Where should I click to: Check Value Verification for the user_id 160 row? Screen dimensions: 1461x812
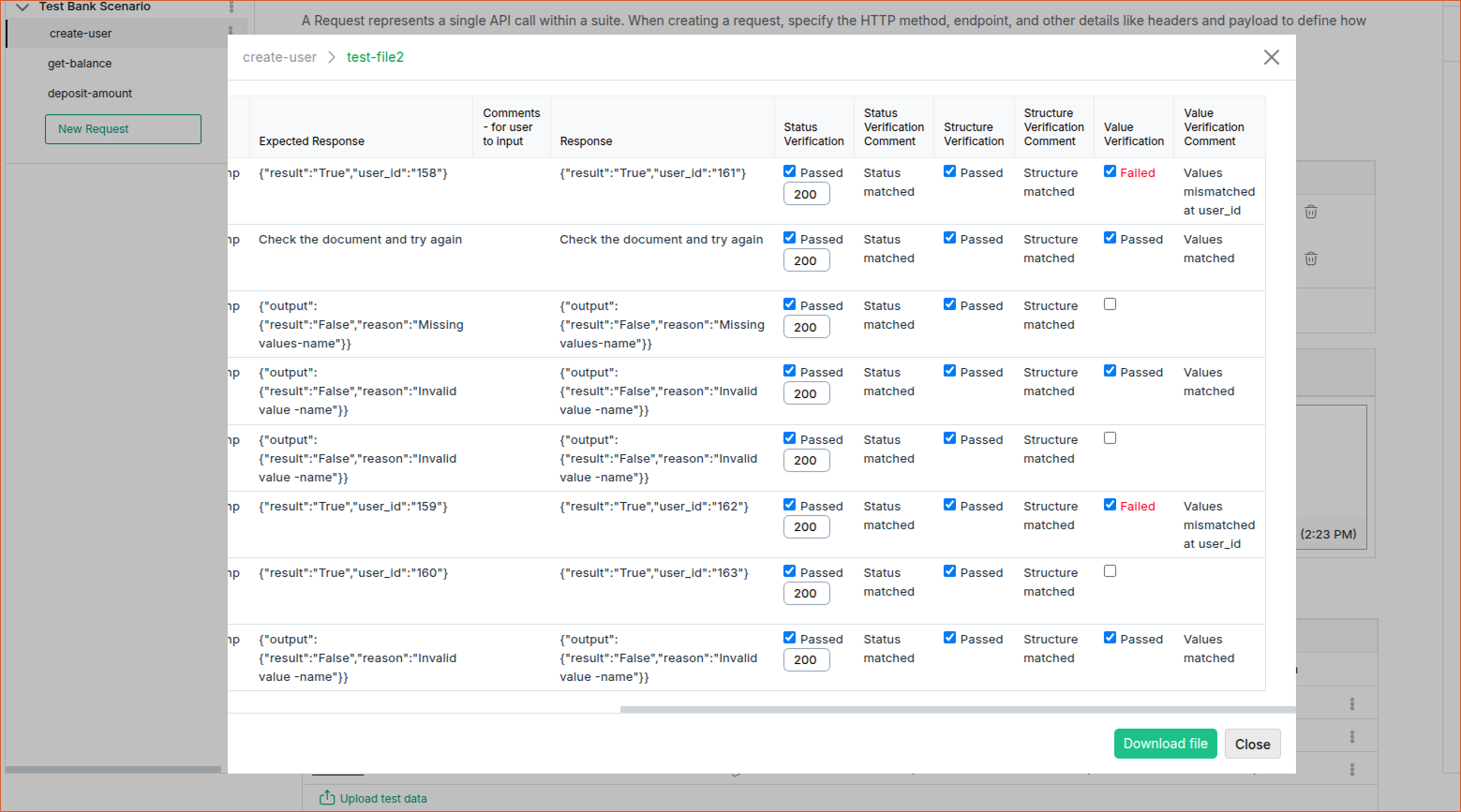pyautogui.click(x=1111, y=571)
